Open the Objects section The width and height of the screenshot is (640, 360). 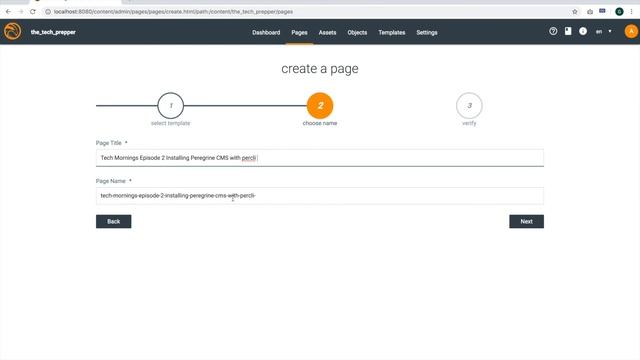pyautogui.click(x=357, y=32)
